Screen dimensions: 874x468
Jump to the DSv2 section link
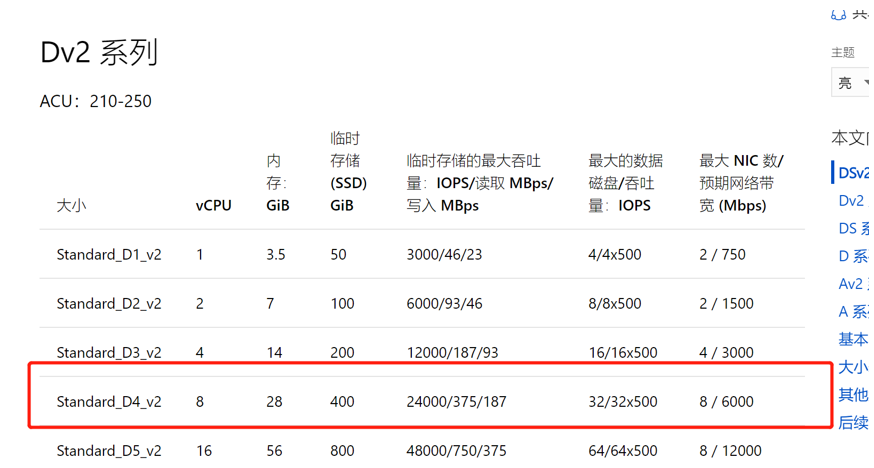click(853, 173)
